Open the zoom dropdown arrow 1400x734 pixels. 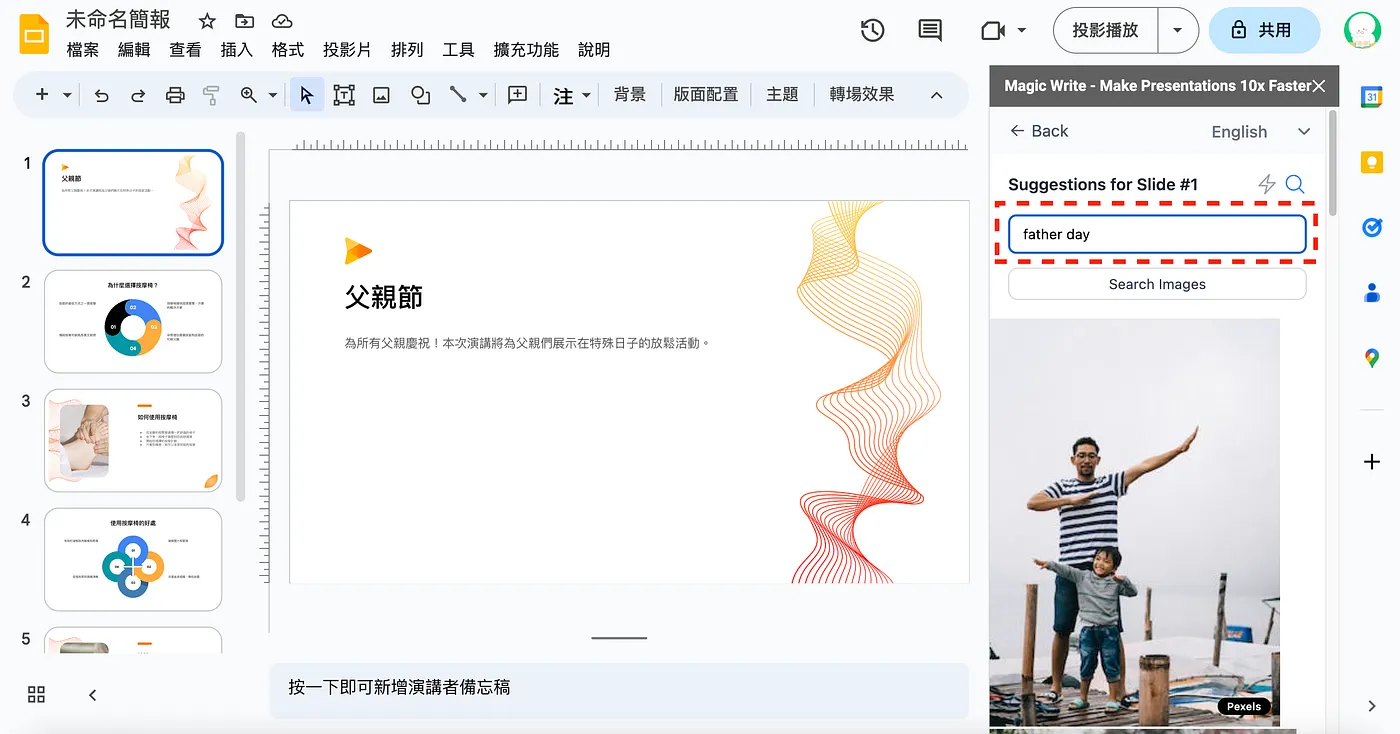tap(273, 95)
